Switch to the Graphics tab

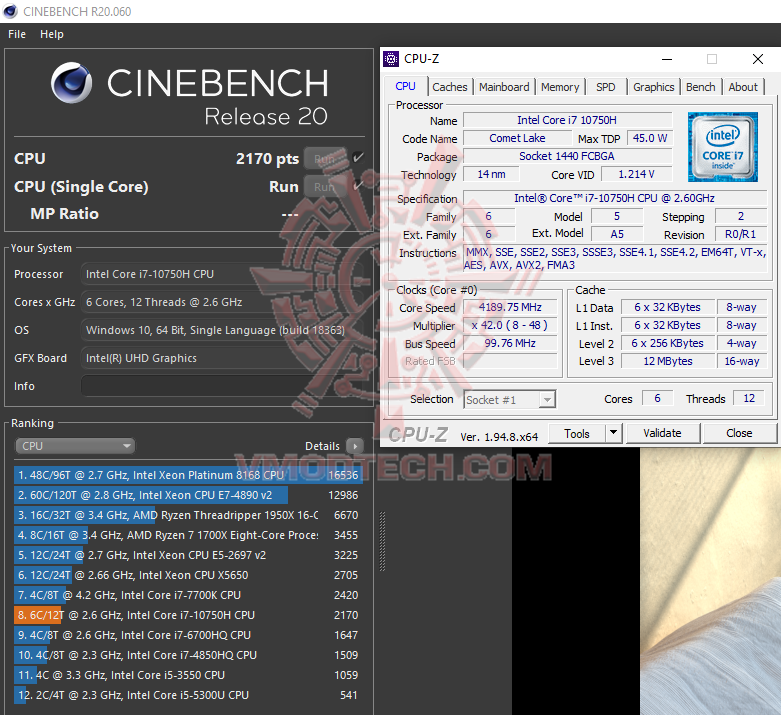(x=653, y=87)
